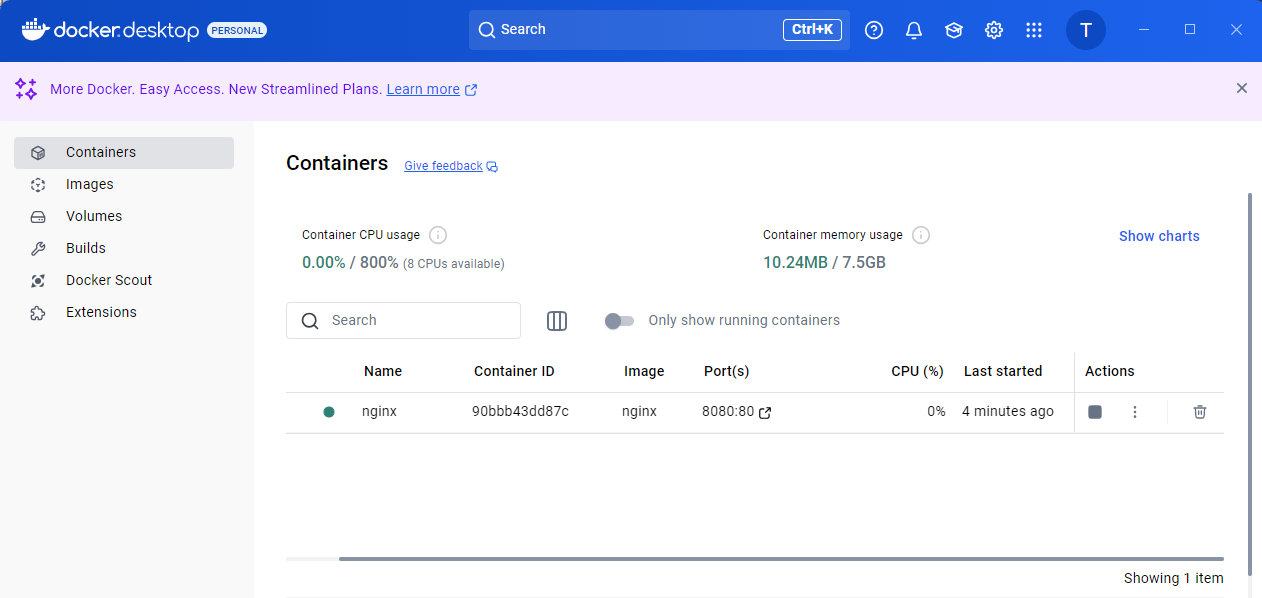Open the Learning center graduation cap icon
The image size is (1262, 598).
tap(954, 30)
